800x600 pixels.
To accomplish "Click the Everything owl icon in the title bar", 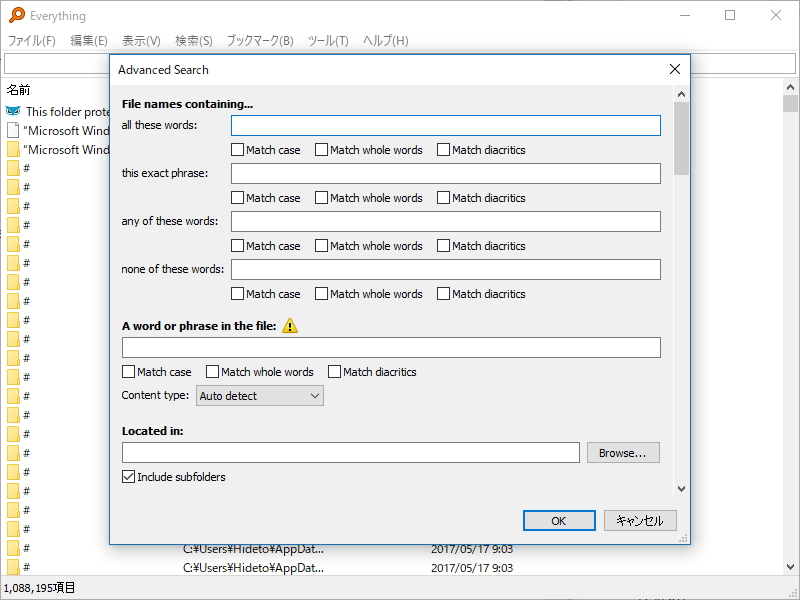I will pyautogui.click(x=14, y=15).
